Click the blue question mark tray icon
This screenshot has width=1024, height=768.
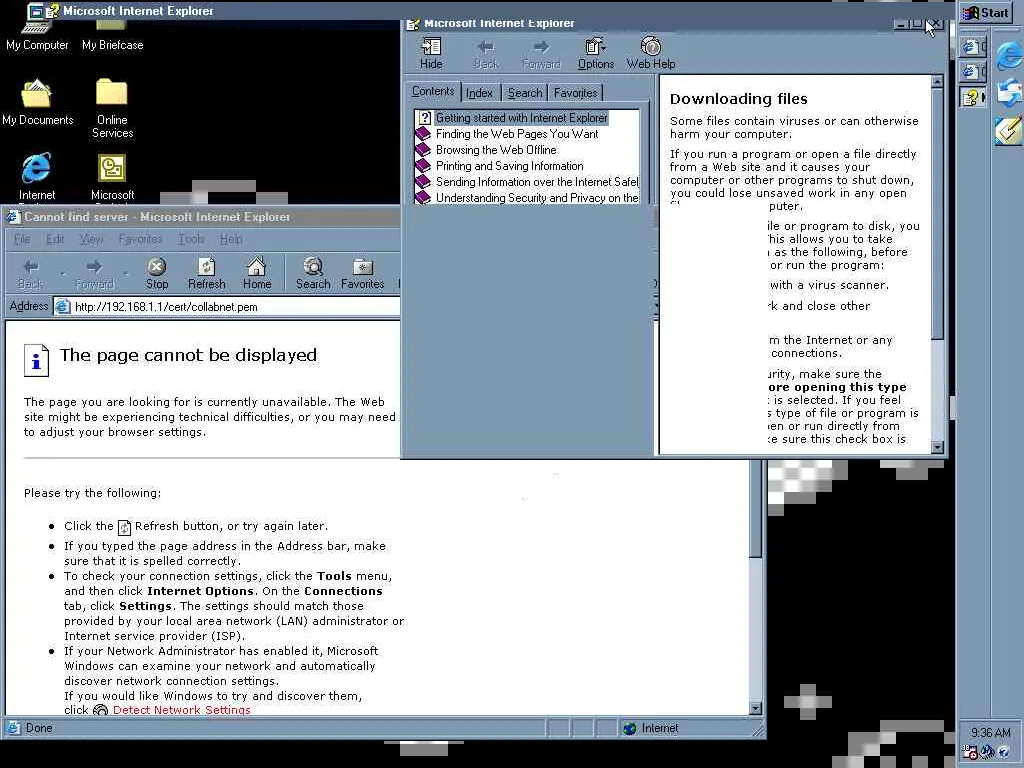(1004, 752)
